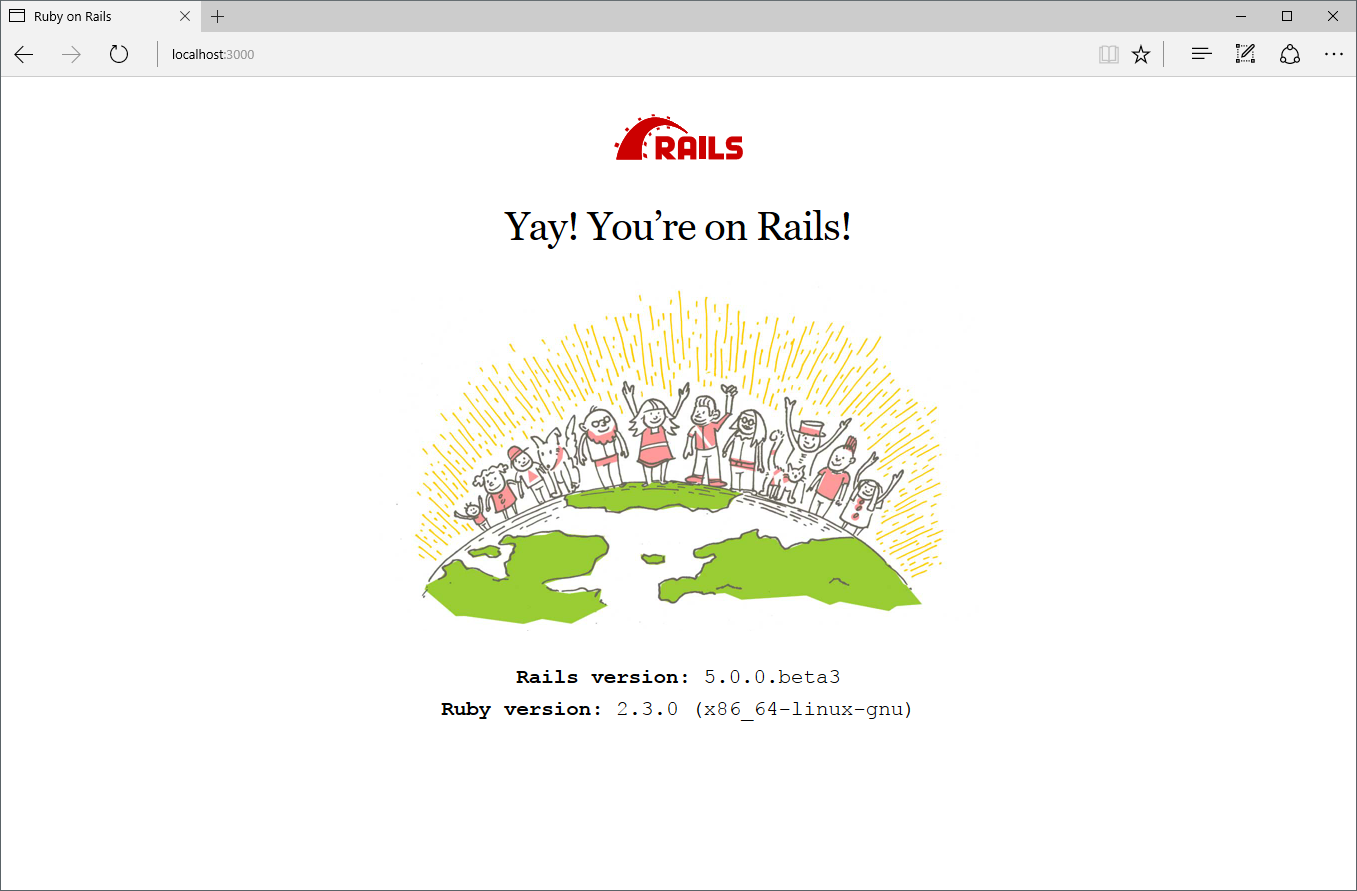The image size is (1357, 891).
Task: Open the Hub menu icon
Action: click(x=1201, y=54)
